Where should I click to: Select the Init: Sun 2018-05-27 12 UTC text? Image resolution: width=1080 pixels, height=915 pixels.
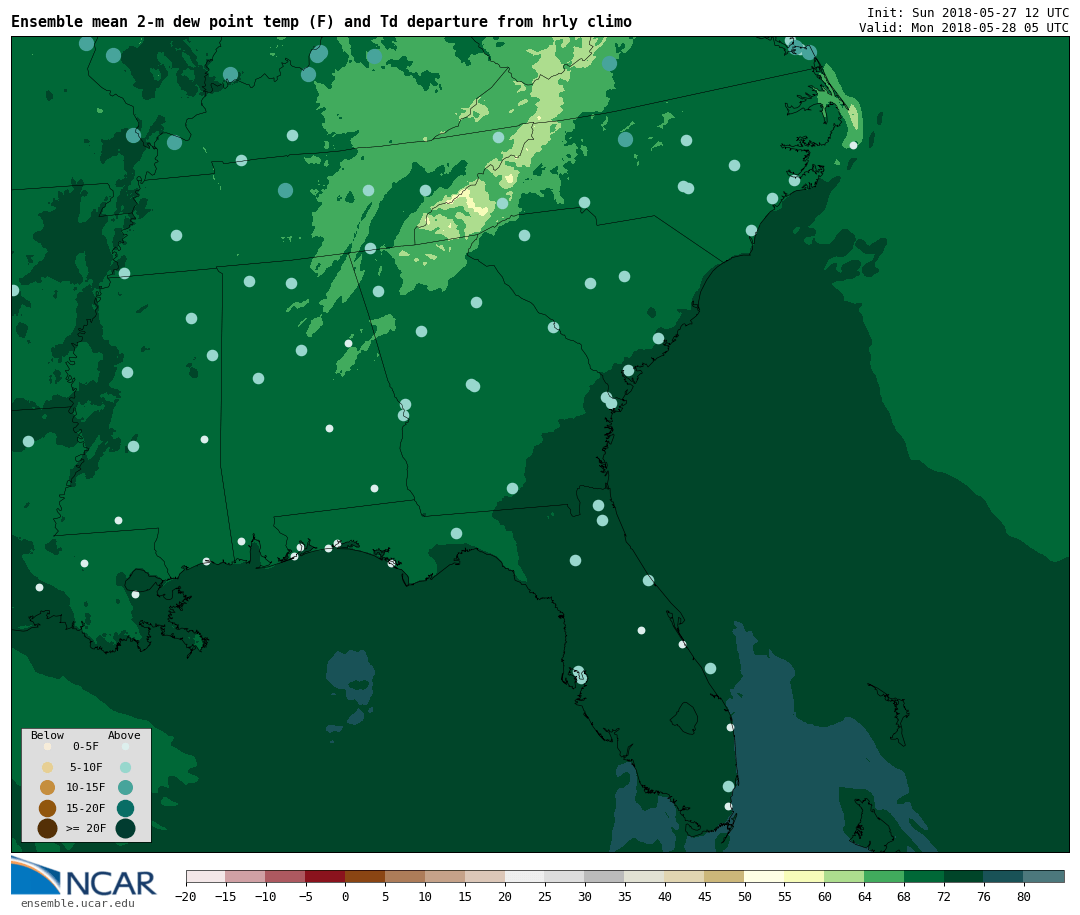[x=968, y=12]
